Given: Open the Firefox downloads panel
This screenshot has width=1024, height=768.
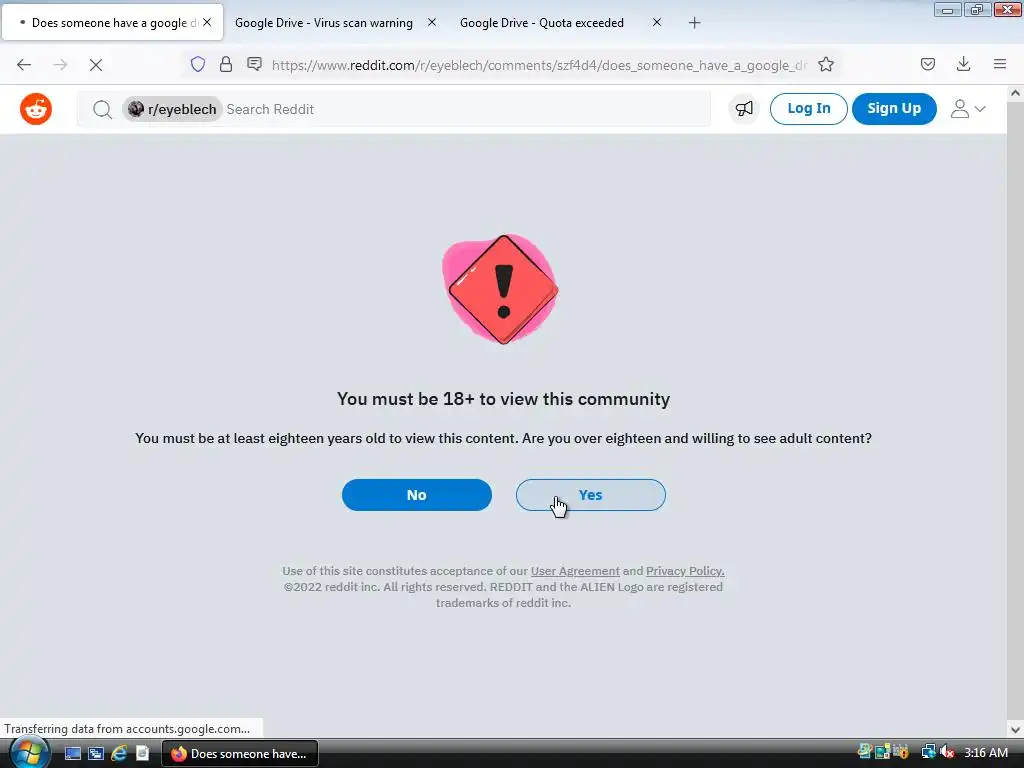Looking at the screenshot, I should pyautogui.click(x=963, y=64).
